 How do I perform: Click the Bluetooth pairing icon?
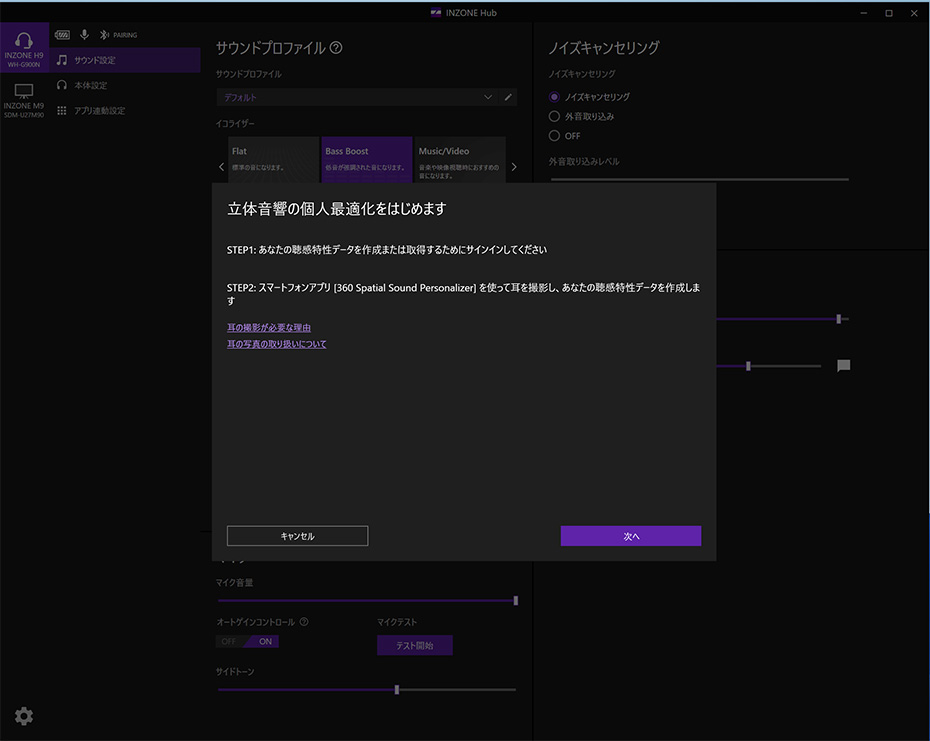click(x=104, y=35)
